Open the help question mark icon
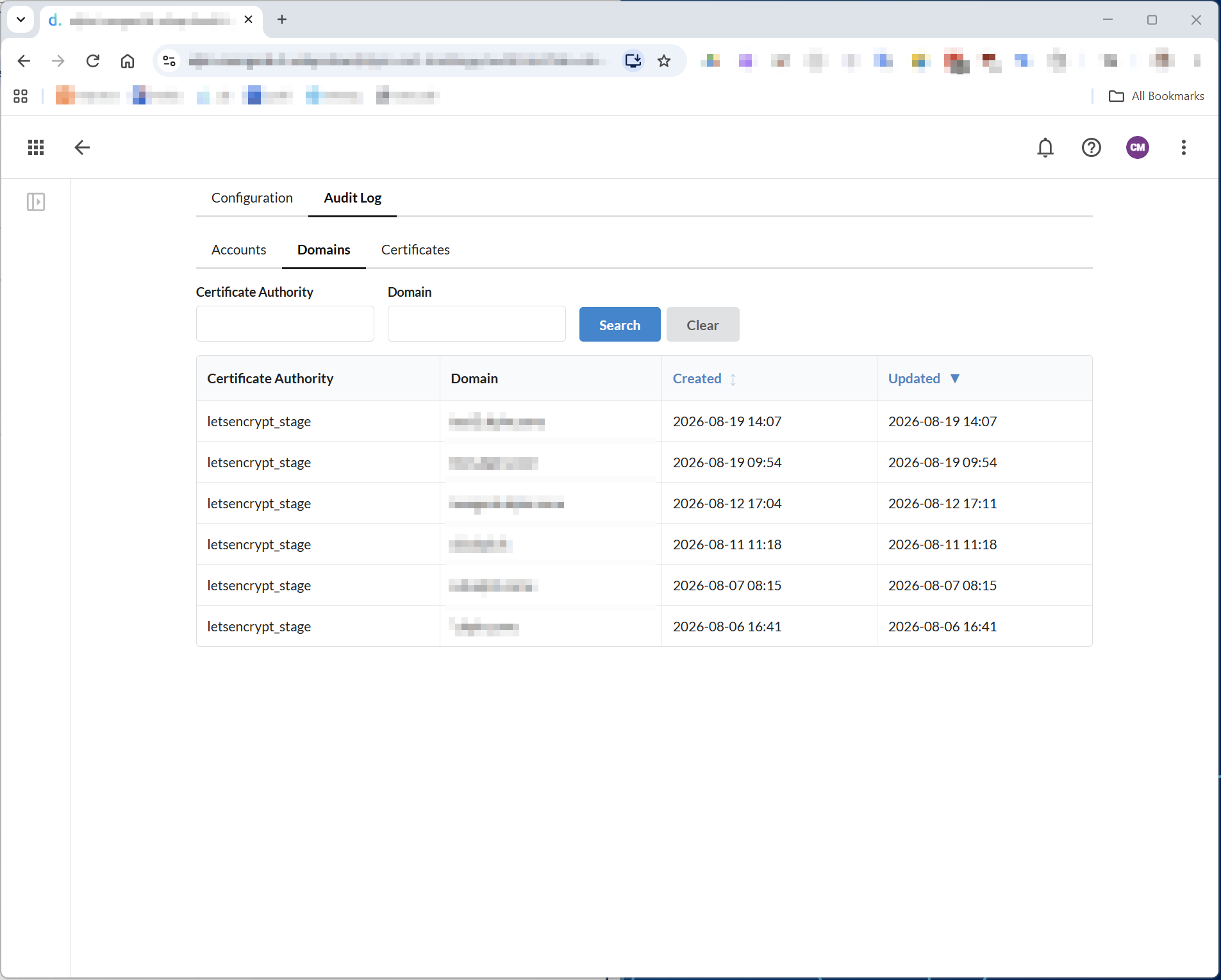 1092,147
